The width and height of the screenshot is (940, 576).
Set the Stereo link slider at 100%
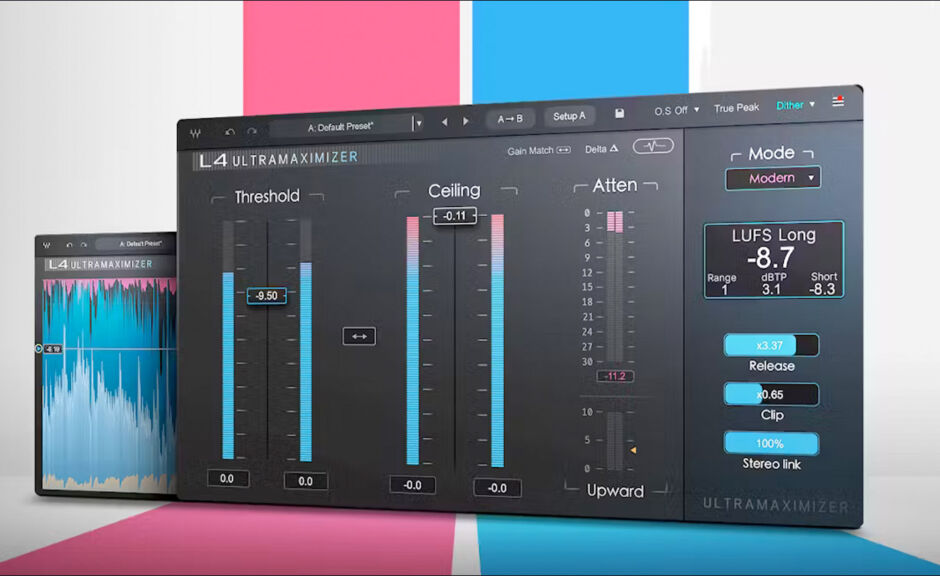(x=771, y=441)
